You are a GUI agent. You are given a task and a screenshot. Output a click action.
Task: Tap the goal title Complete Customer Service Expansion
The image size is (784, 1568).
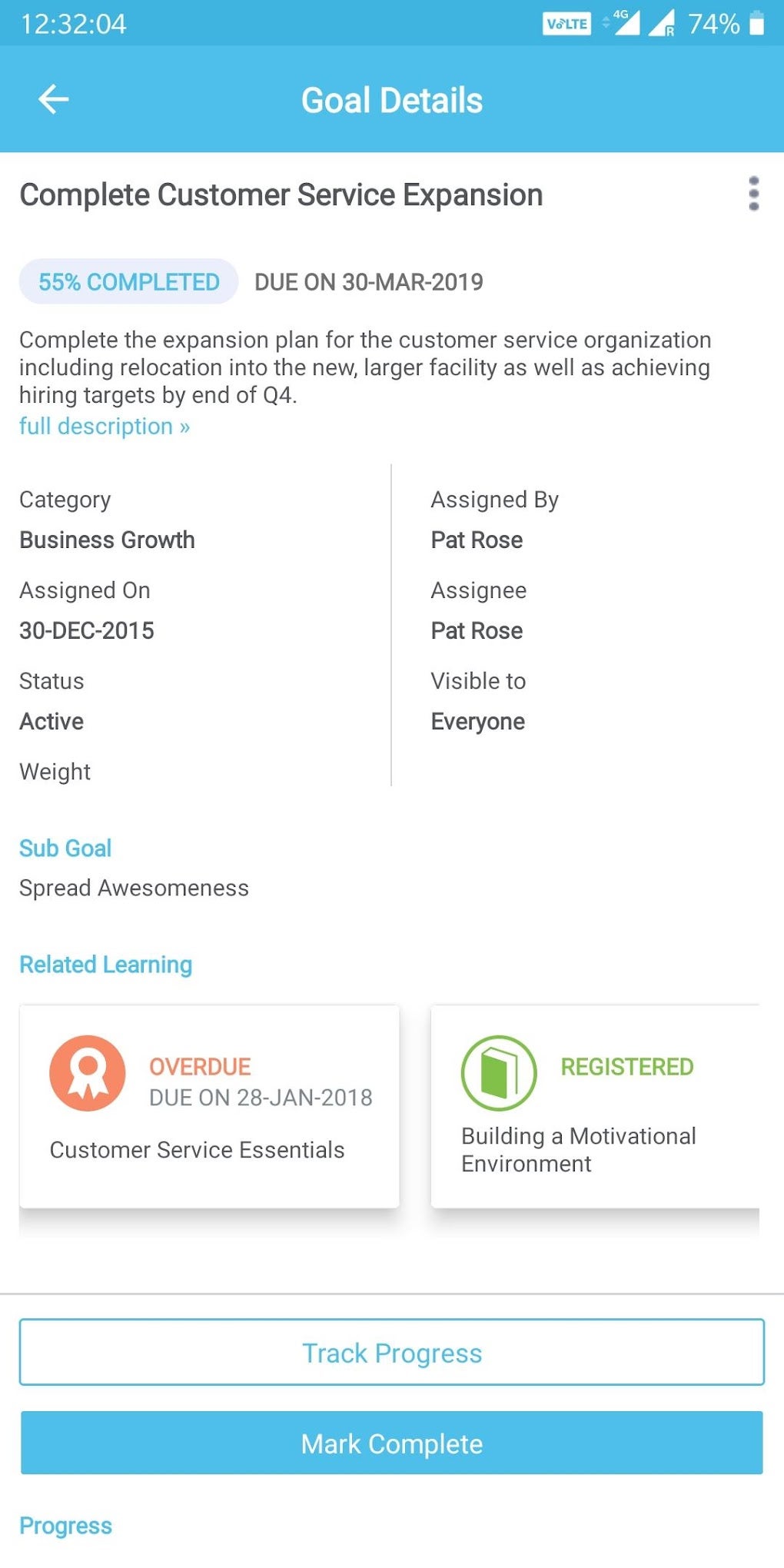point(281,194)
